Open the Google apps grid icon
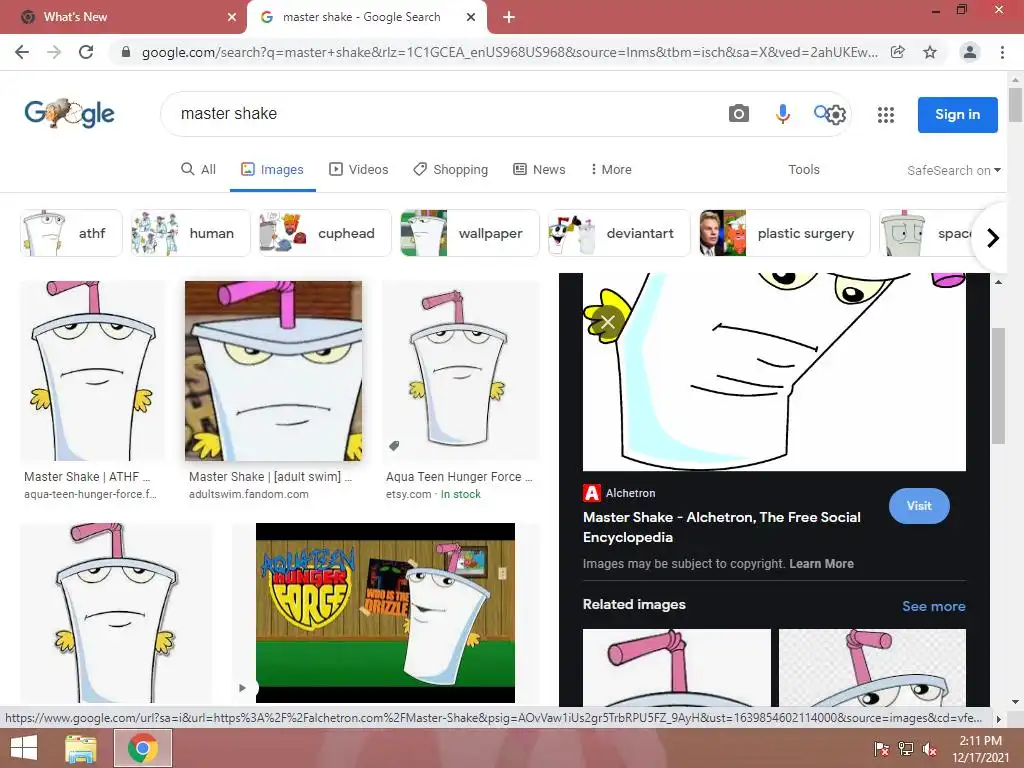The image size is (1024, 768). click(x=886, y=115)
